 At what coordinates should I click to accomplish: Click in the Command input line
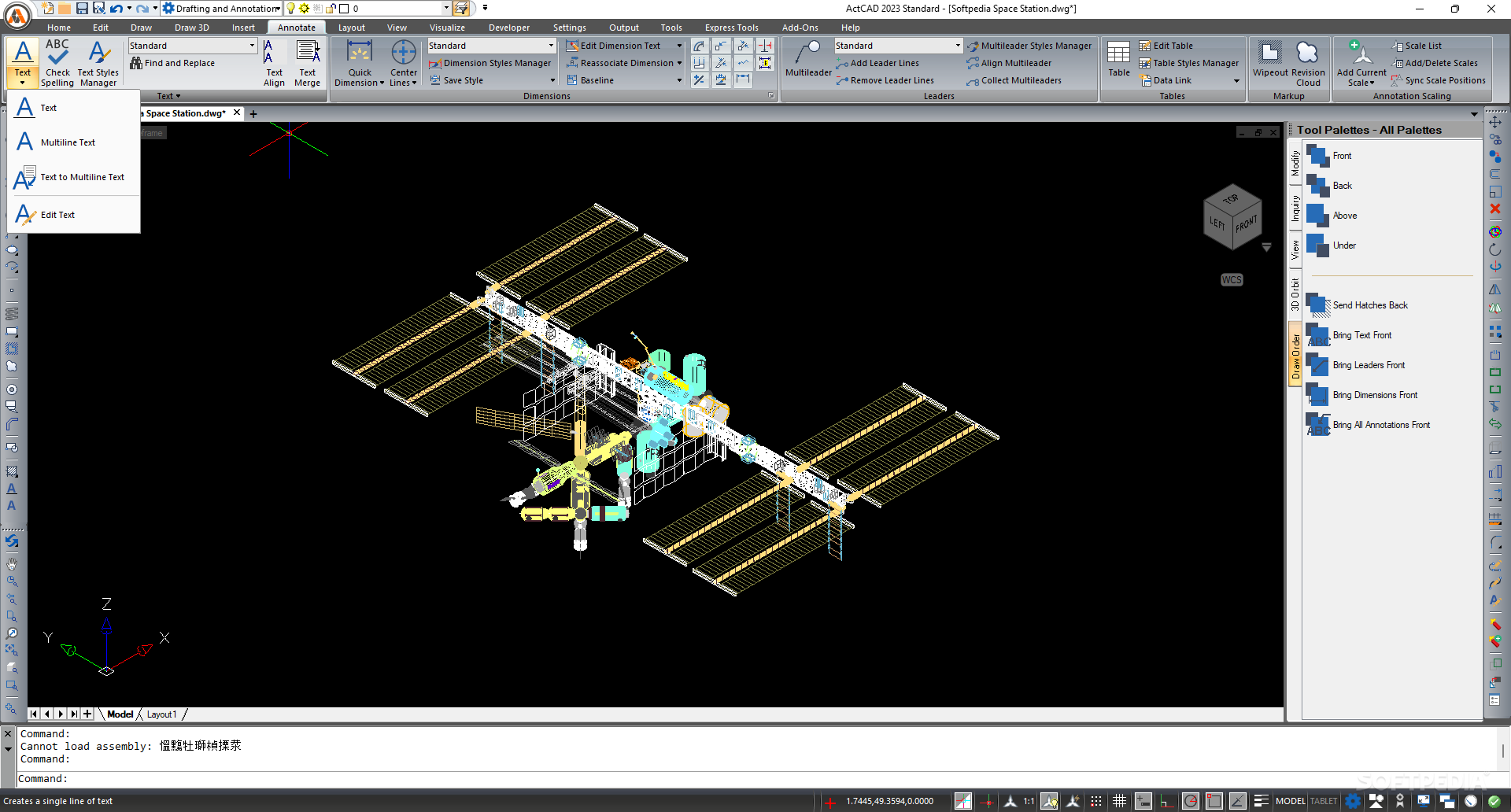click(x=755, y=779)
